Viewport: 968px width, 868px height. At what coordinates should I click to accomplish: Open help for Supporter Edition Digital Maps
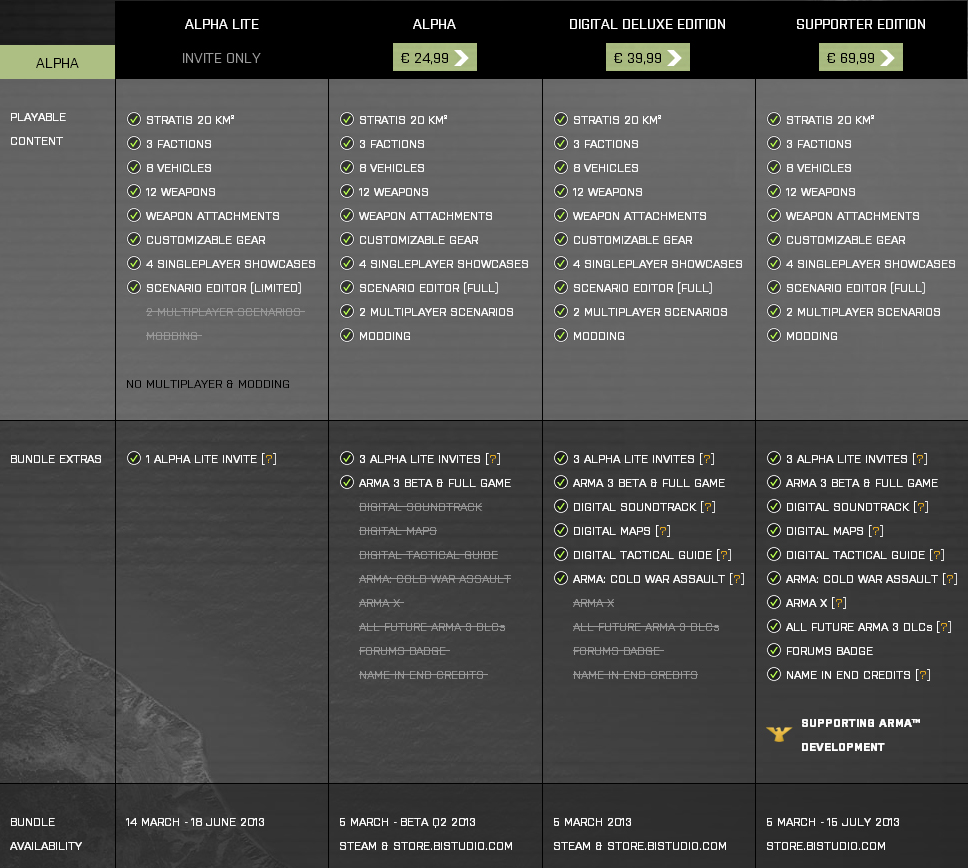(x=876, y=531)
